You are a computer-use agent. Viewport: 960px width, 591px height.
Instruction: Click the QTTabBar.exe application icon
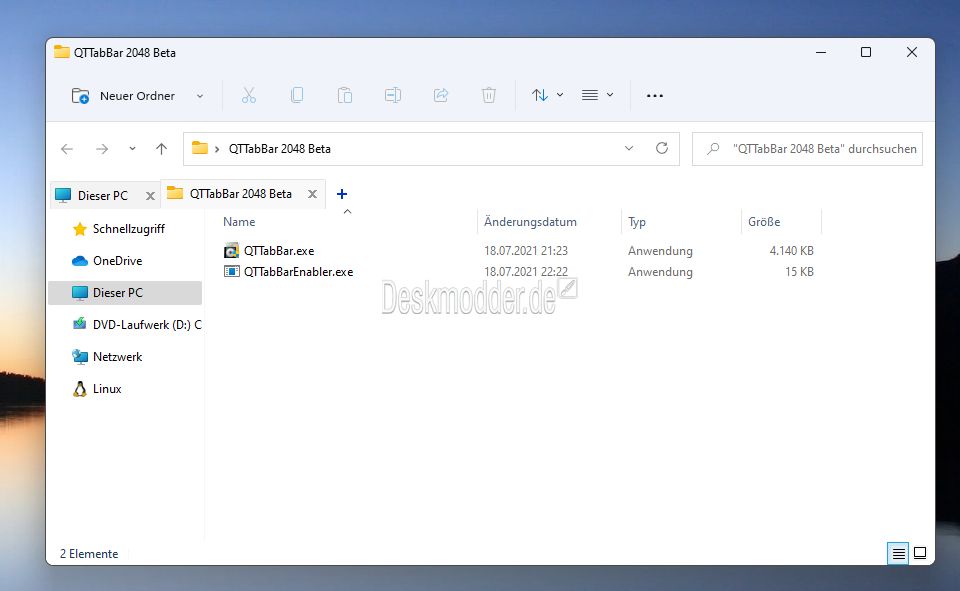(231, 250)
